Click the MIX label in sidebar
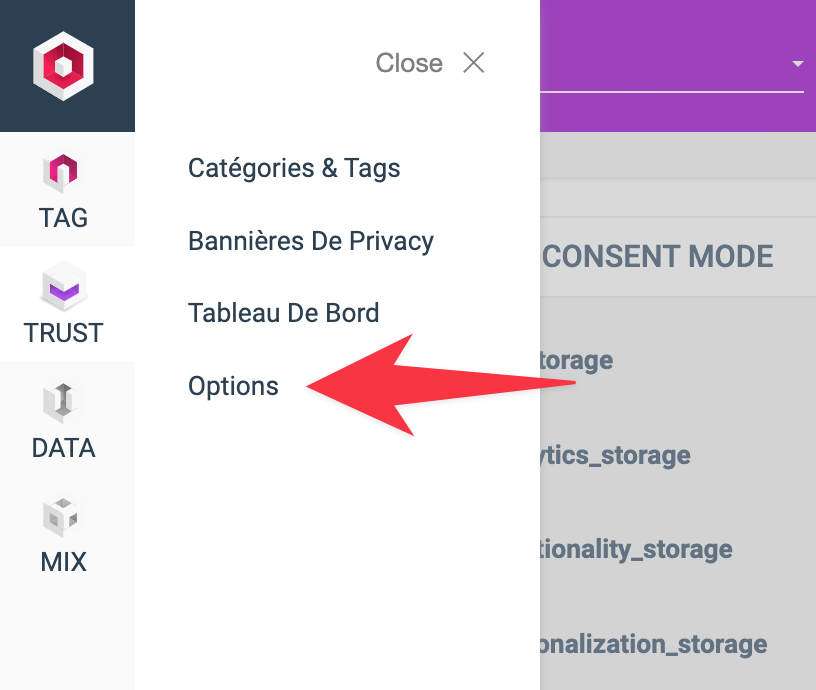The image size is (816, 690). 63,562
